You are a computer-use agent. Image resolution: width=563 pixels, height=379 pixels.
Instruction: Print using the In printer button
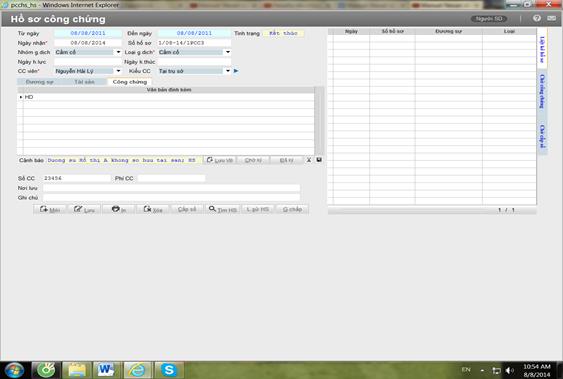[118, 209]
